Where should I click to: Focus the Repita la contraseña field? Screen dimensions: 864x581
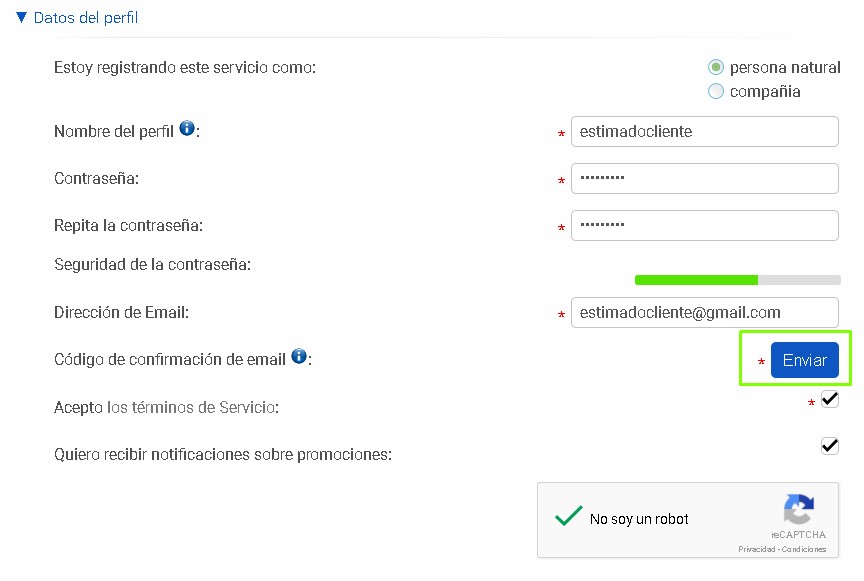point(705,225)
